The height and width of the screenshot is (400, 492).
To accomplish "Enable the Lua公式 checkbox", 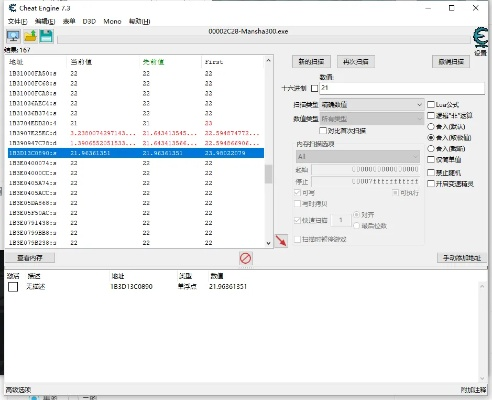I will coord(431,105).
